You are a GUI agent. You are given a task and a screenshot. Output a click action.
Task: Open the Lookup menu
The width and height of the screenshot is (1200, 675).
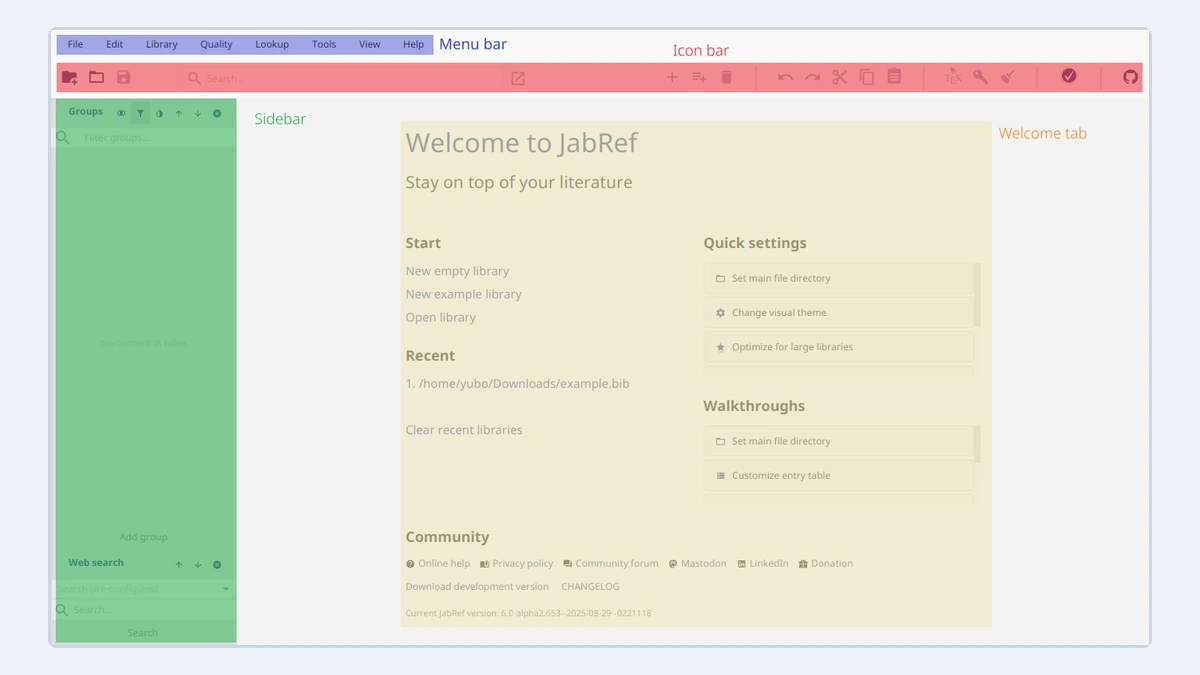coord(272,45)
